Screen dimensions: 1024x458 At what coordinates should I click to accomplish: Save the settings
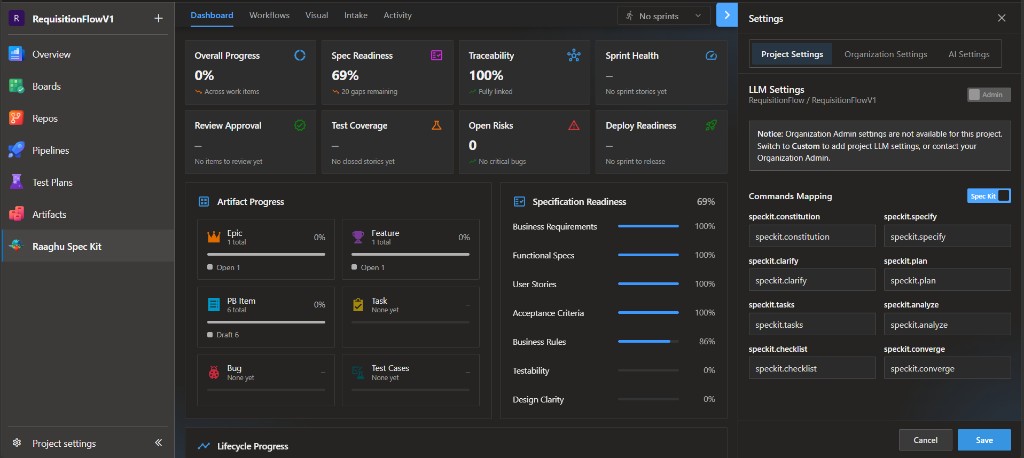coord(984,440)
